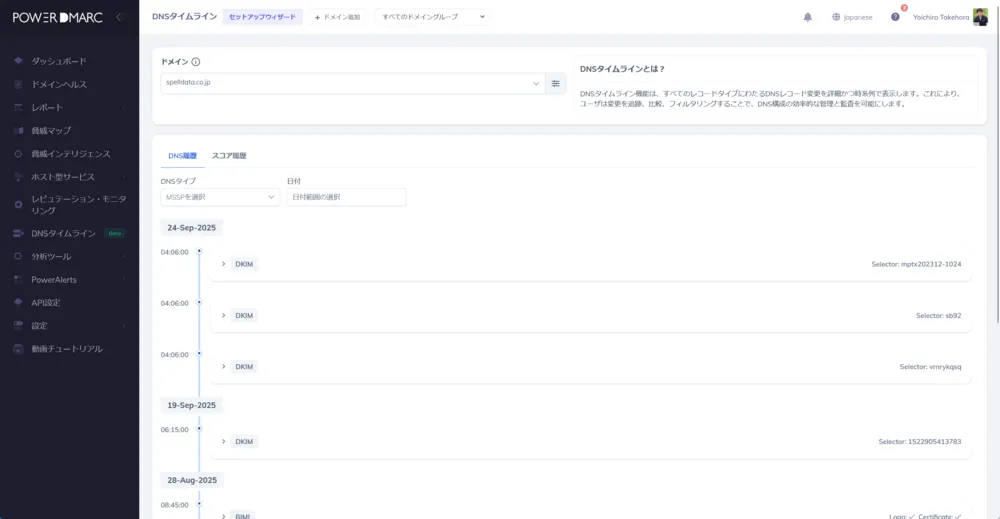The width and height of the screenshot is (1000, 519).
Task: Open the すべてのドメイングループ dropdown
Action: pos(433,17)
